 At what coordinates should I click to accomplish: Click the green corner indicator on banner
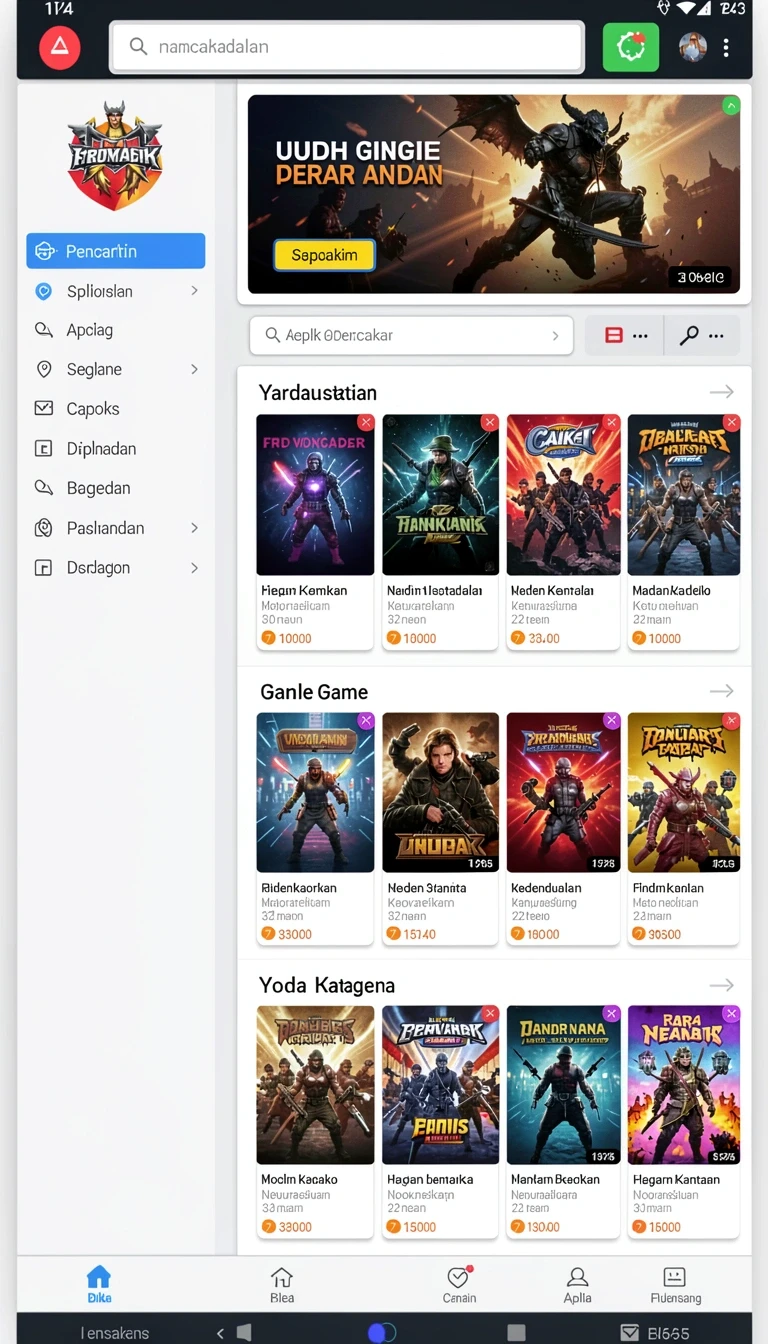click(x=731, y=105)
